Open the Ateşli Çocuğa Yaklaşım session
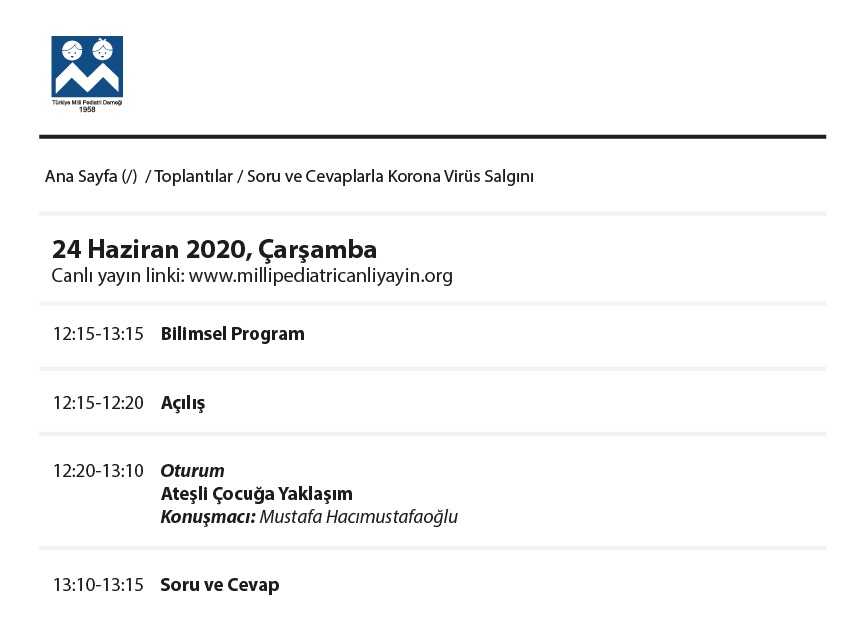The height and width of the screenshot is (623, 865). point(256,494)
